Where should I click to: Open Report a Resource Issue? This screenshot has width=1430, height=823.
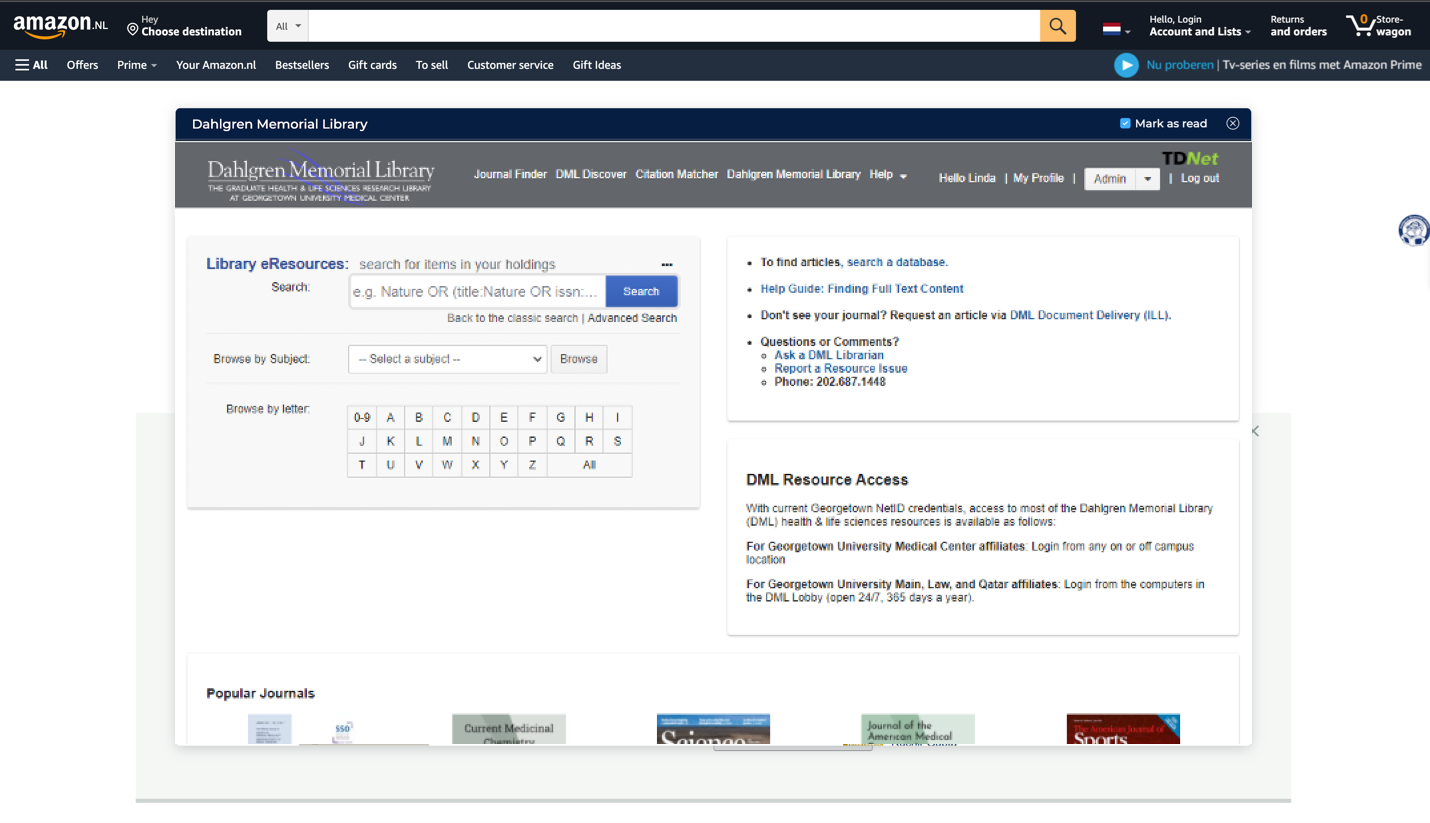tap(841, 368)
